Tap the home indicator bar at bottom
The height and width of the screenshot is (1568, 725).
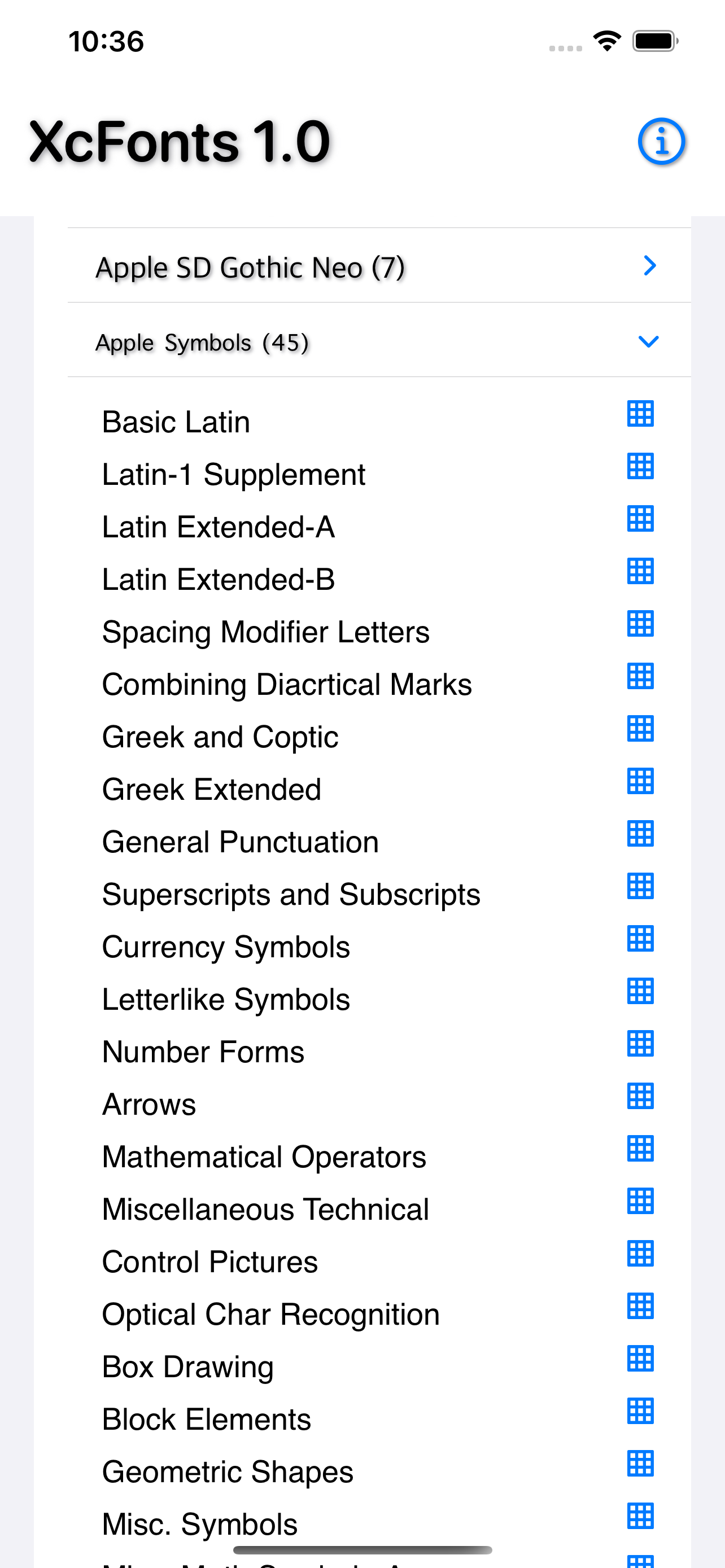[362, 1550]
